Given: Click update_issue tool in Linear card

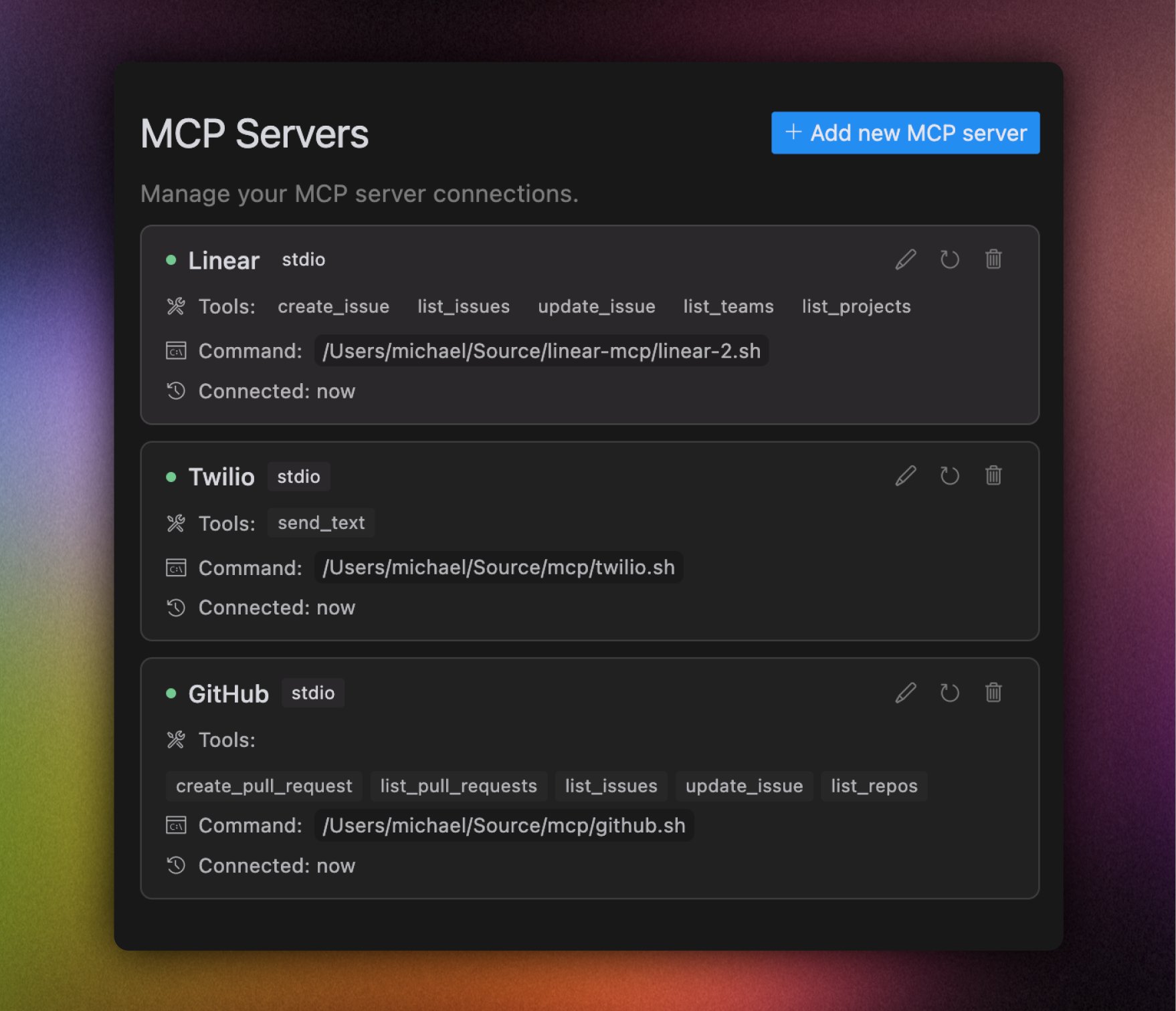Looking at the screenshot, I should tap(597, 306).
